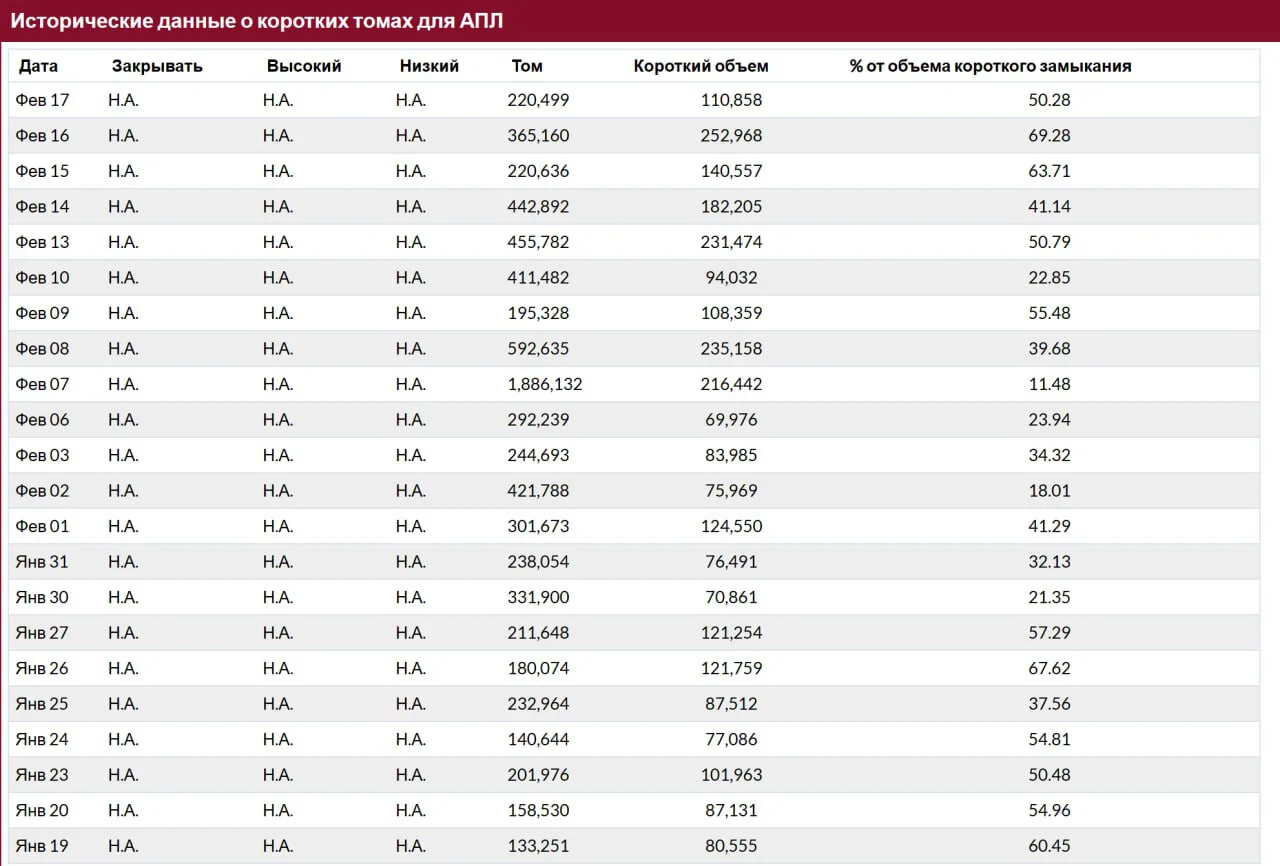This screenshot has width=1280, height=866.
Task: Click the Высокий column header
Action: [304, 66]
